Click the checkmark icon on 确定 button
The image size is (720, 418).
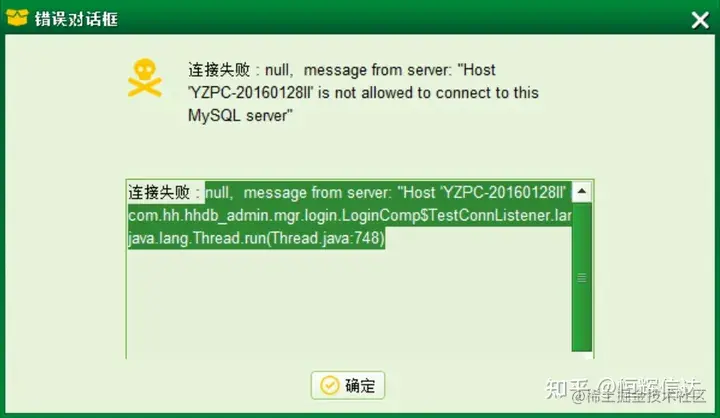click(329, 385)
